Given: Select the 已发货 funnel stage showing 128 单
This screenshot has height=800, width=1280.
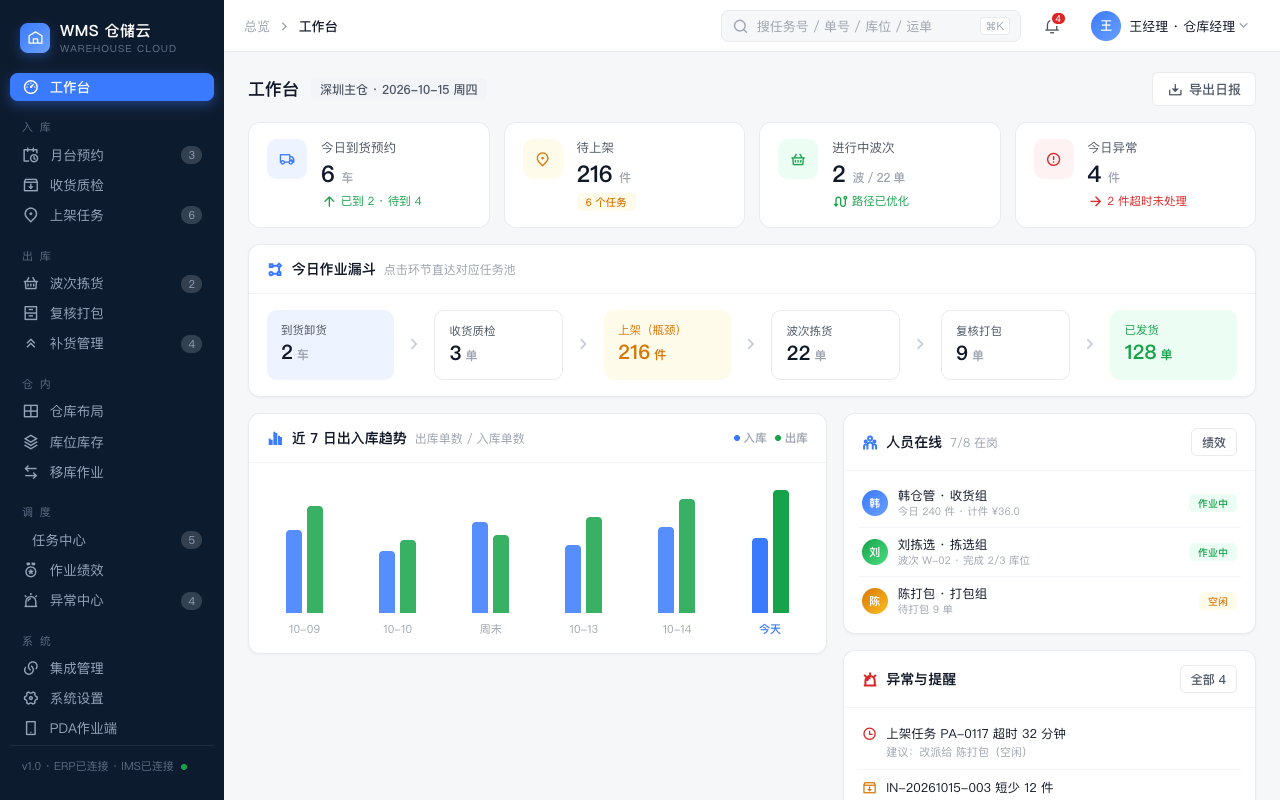Looking at the screenshot, I should pos(1173,345).
